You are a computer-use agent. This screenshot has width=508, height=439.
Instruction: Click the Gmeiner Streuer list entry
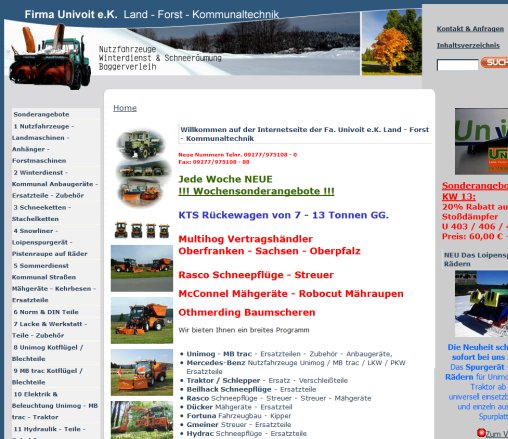coord(239,425)
